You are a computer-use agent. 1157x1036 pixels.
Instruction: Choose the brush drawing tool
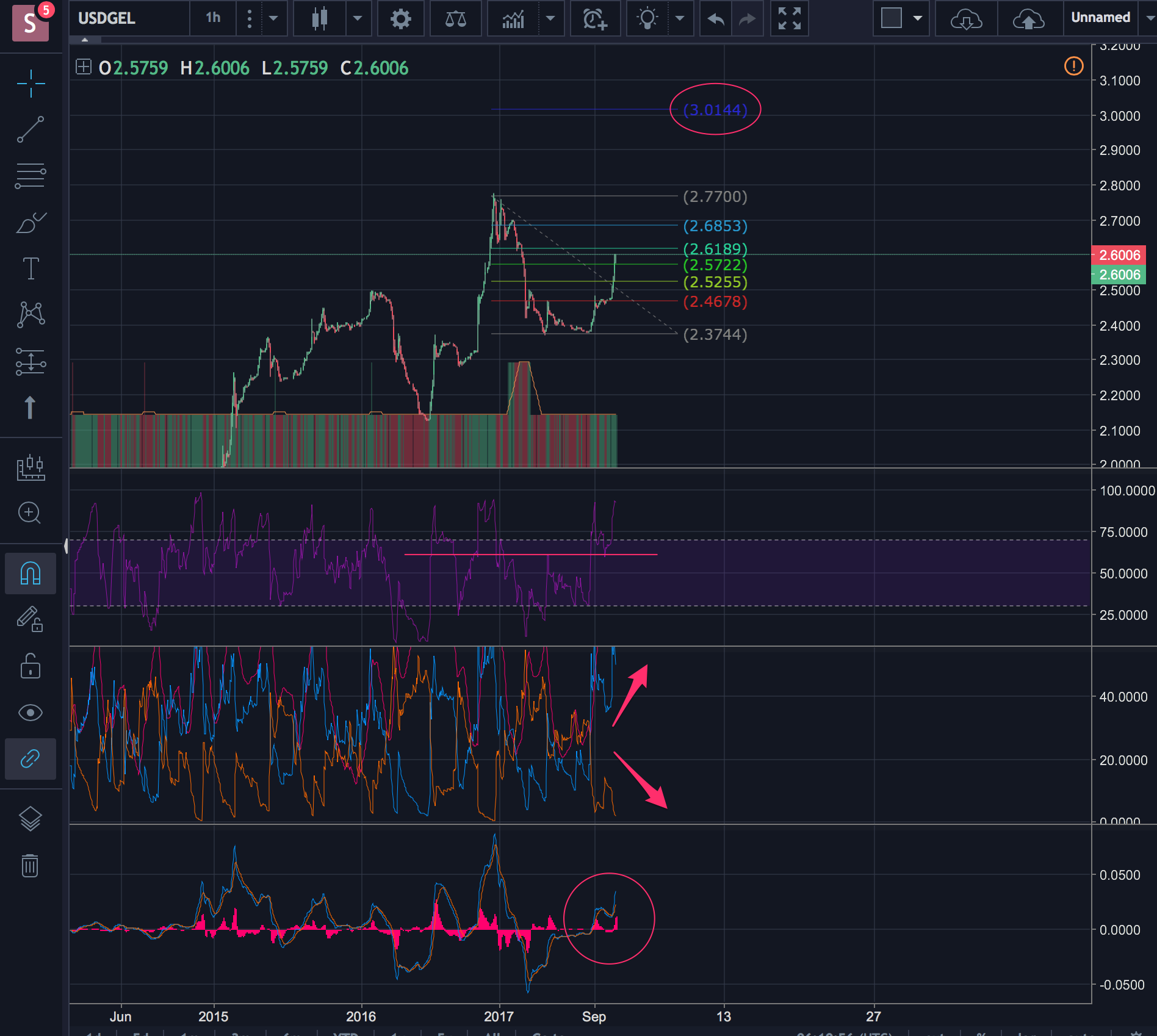tap(31, 223)
